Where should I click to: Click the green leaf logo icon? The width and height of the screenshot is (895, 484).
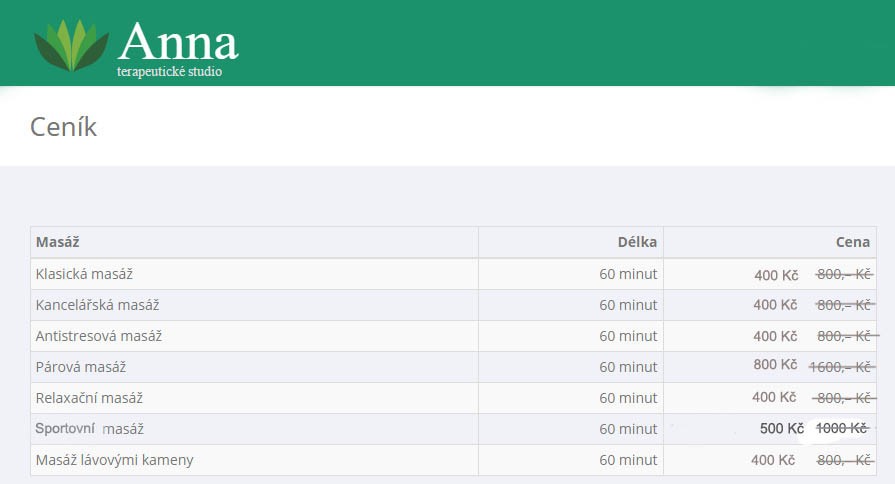(70, 45)
